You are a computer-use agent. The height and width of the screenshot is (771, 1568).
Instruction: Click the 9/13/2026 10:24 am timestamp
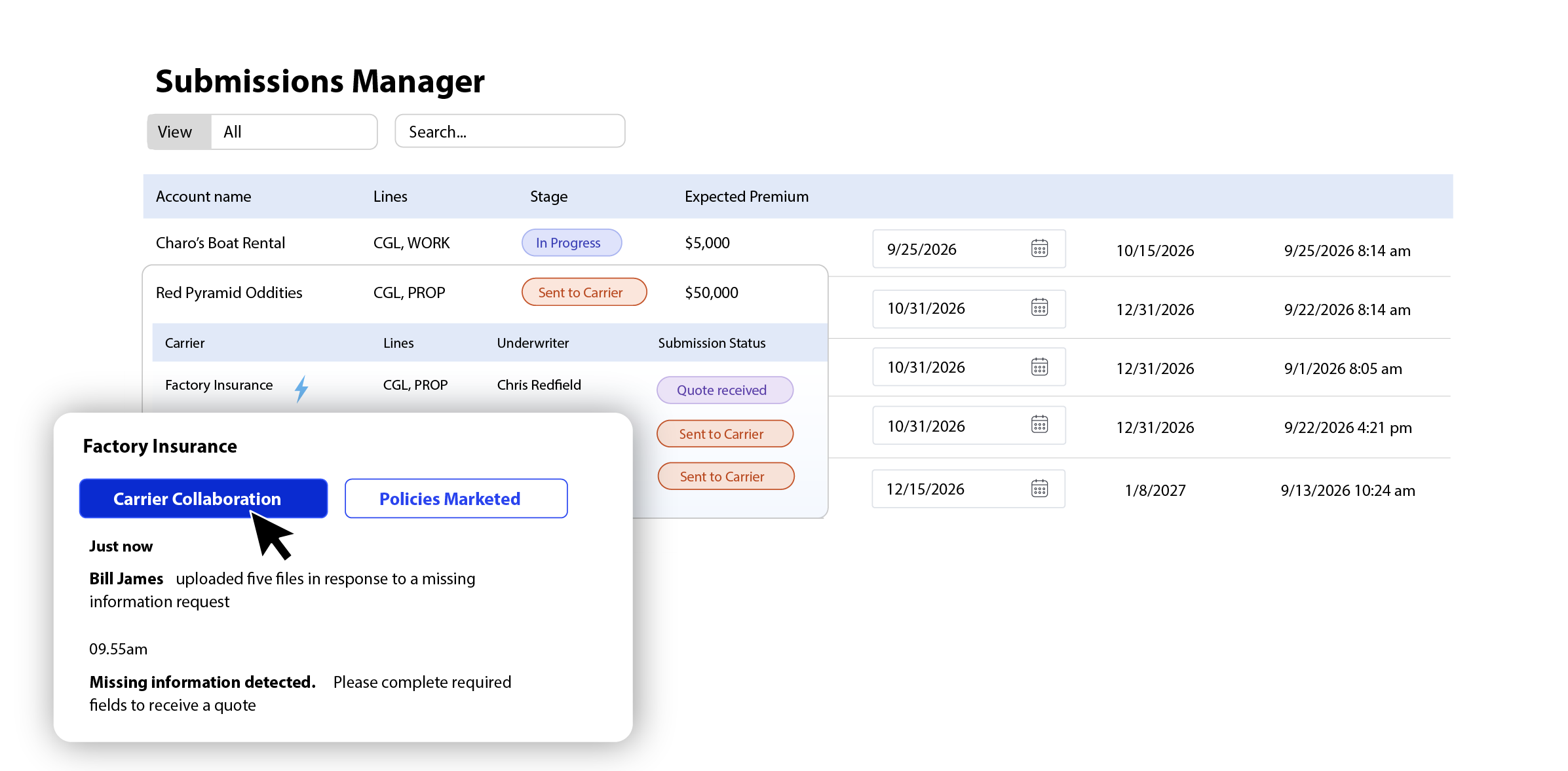(1347, 491)
